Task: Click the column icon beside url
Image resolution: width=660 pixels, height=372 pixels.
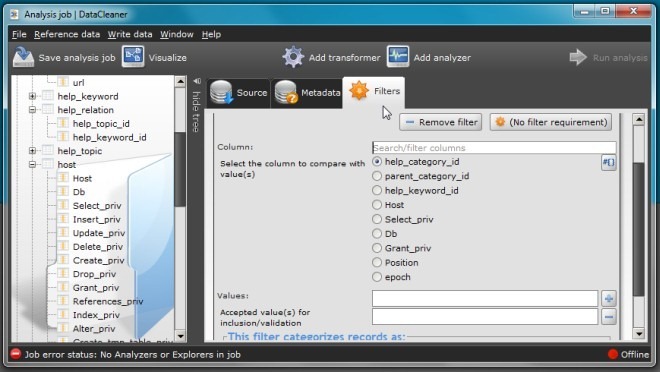Action: tap(63, 82)
